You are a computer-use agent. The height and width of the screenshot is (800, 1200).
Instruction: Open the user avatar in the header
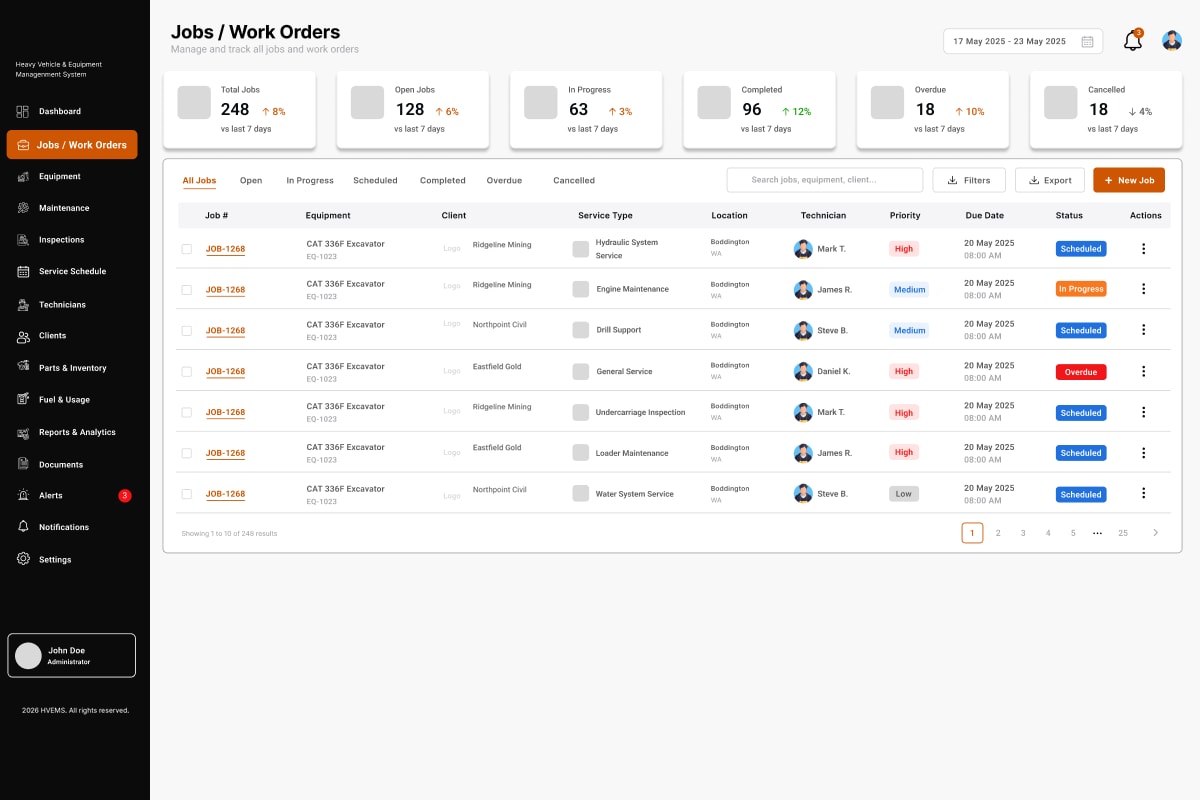pos(1172,41)
